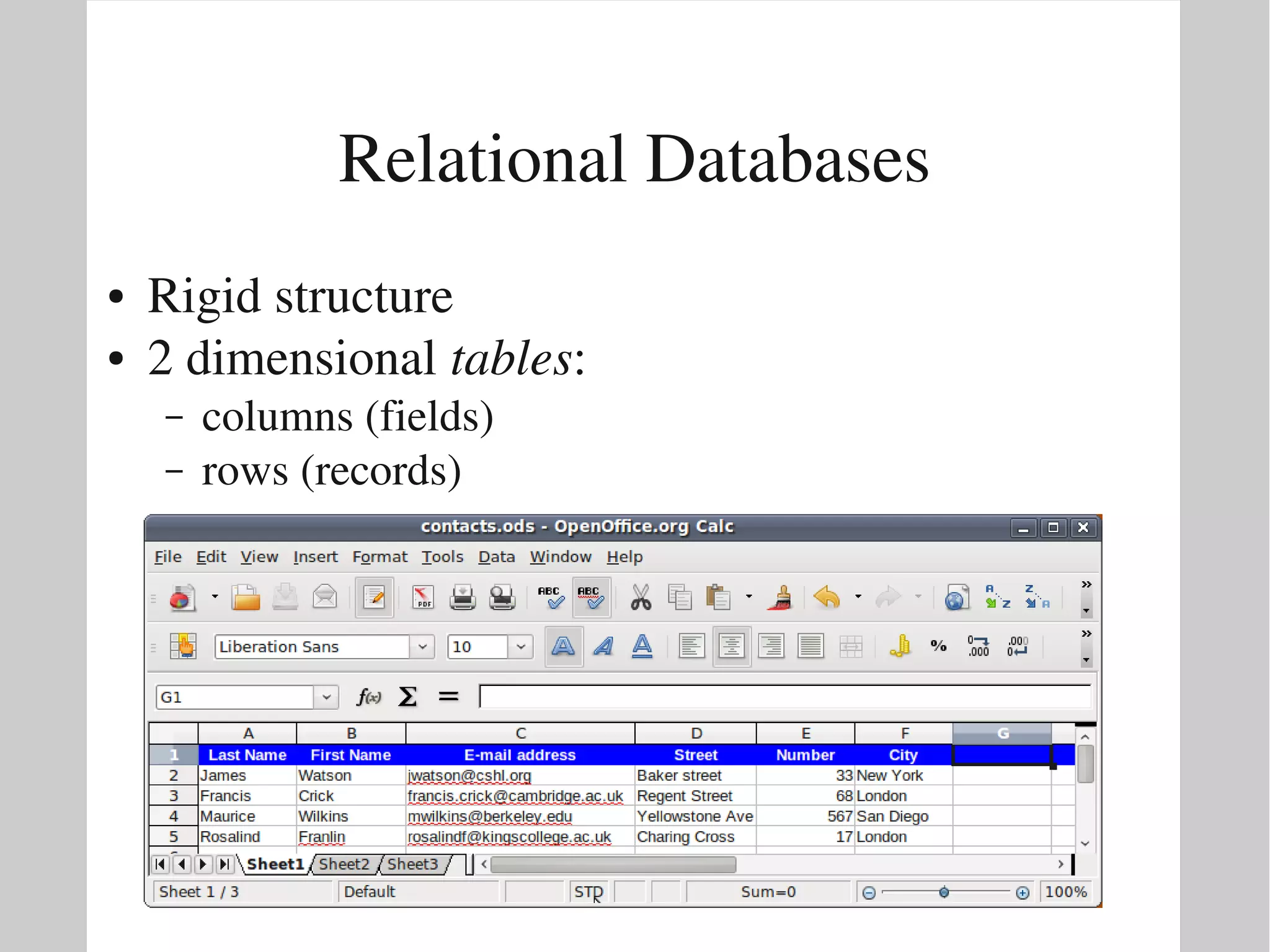Select the Format Paintbrush tool
Screen dimensions: 1270x952
tap(781, 598)
